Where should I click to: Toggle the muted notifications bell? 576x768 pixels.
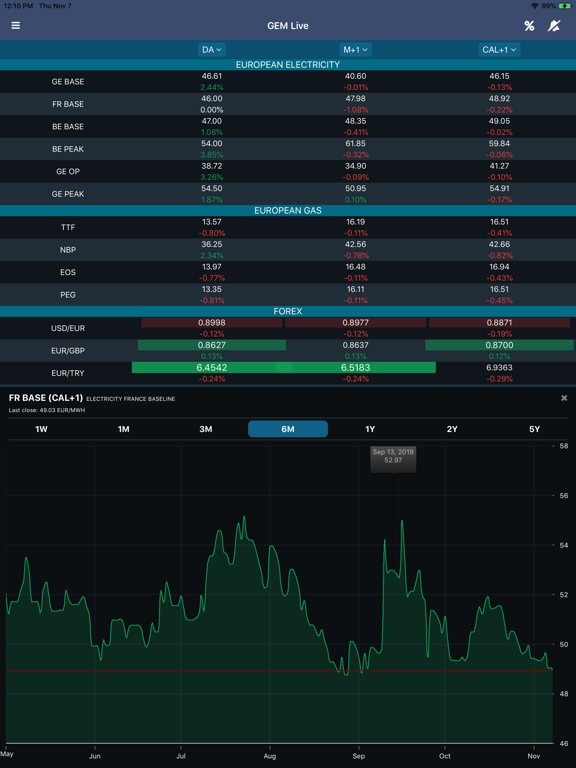[553, 26]
